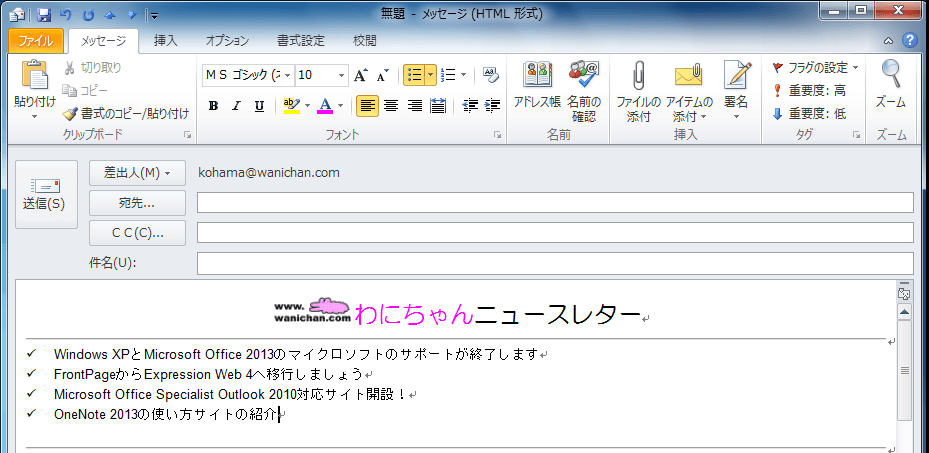Viewport: 929px width, 453px height.
Task: Set 重要度: 高 high importance
Action: 809,91
